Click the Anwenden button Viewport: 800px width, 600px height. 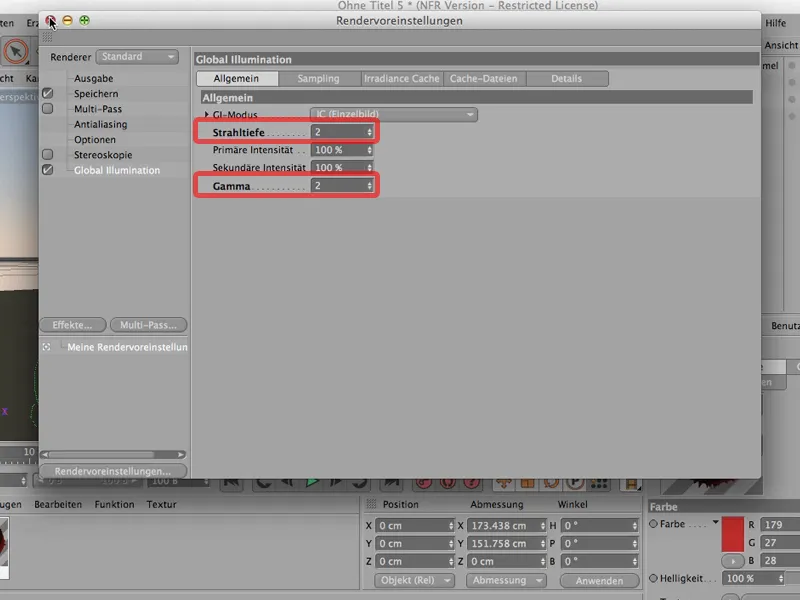[599, 581]
